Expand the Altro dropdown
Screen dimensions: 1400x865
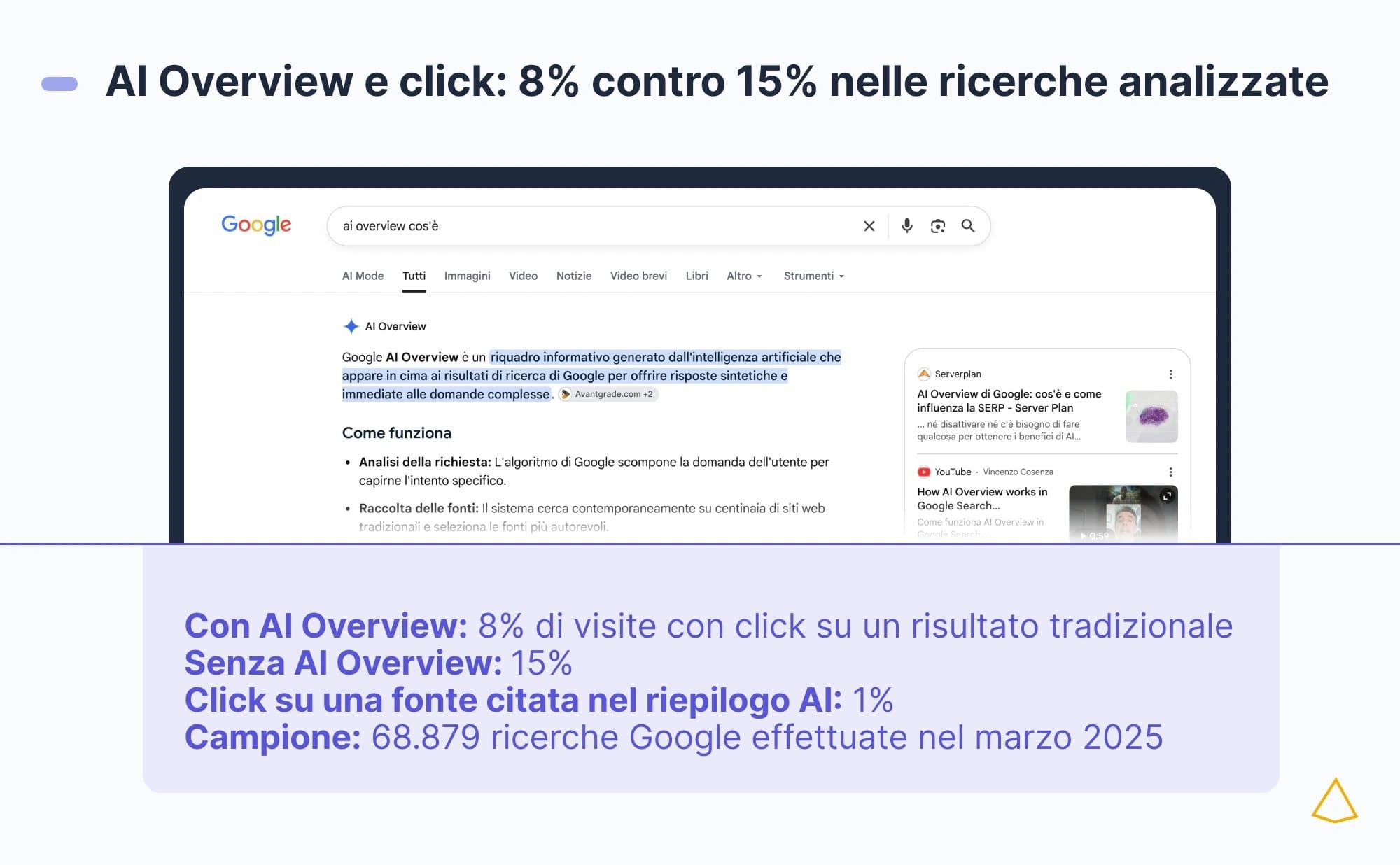point(744,276)
